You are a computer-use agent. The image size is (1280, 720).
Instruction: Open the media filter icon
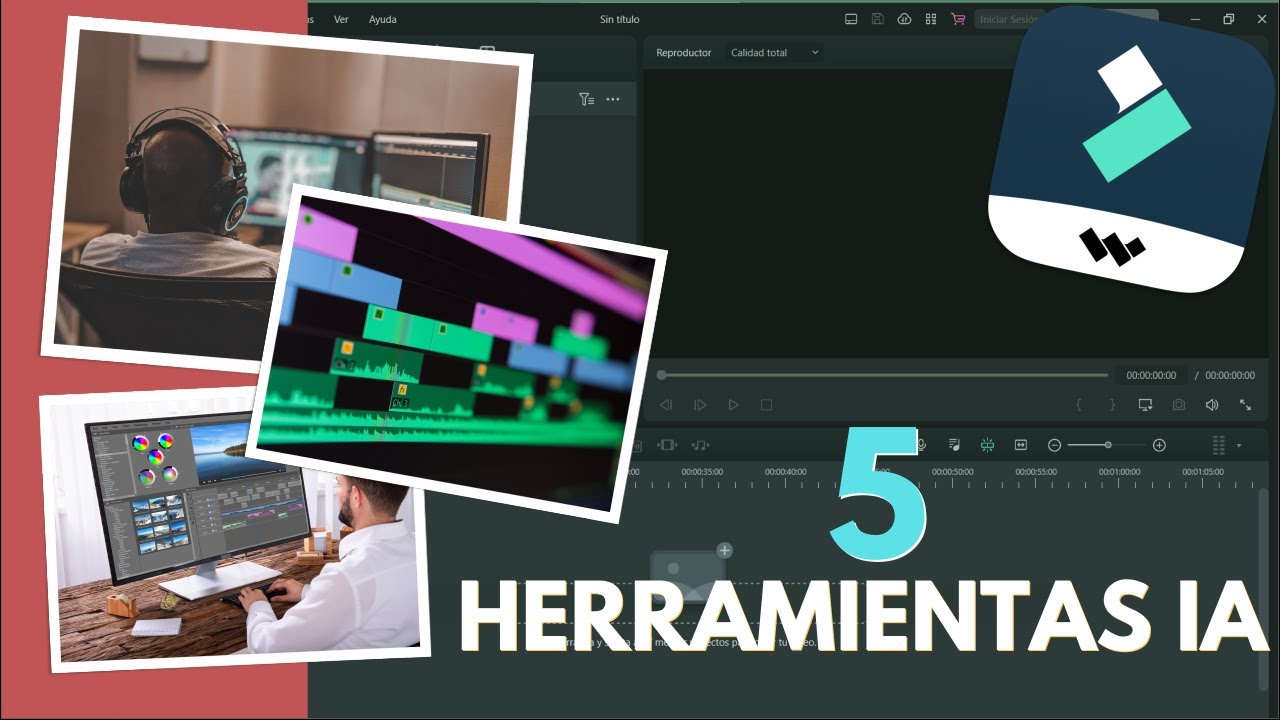(x=586, y=99)
